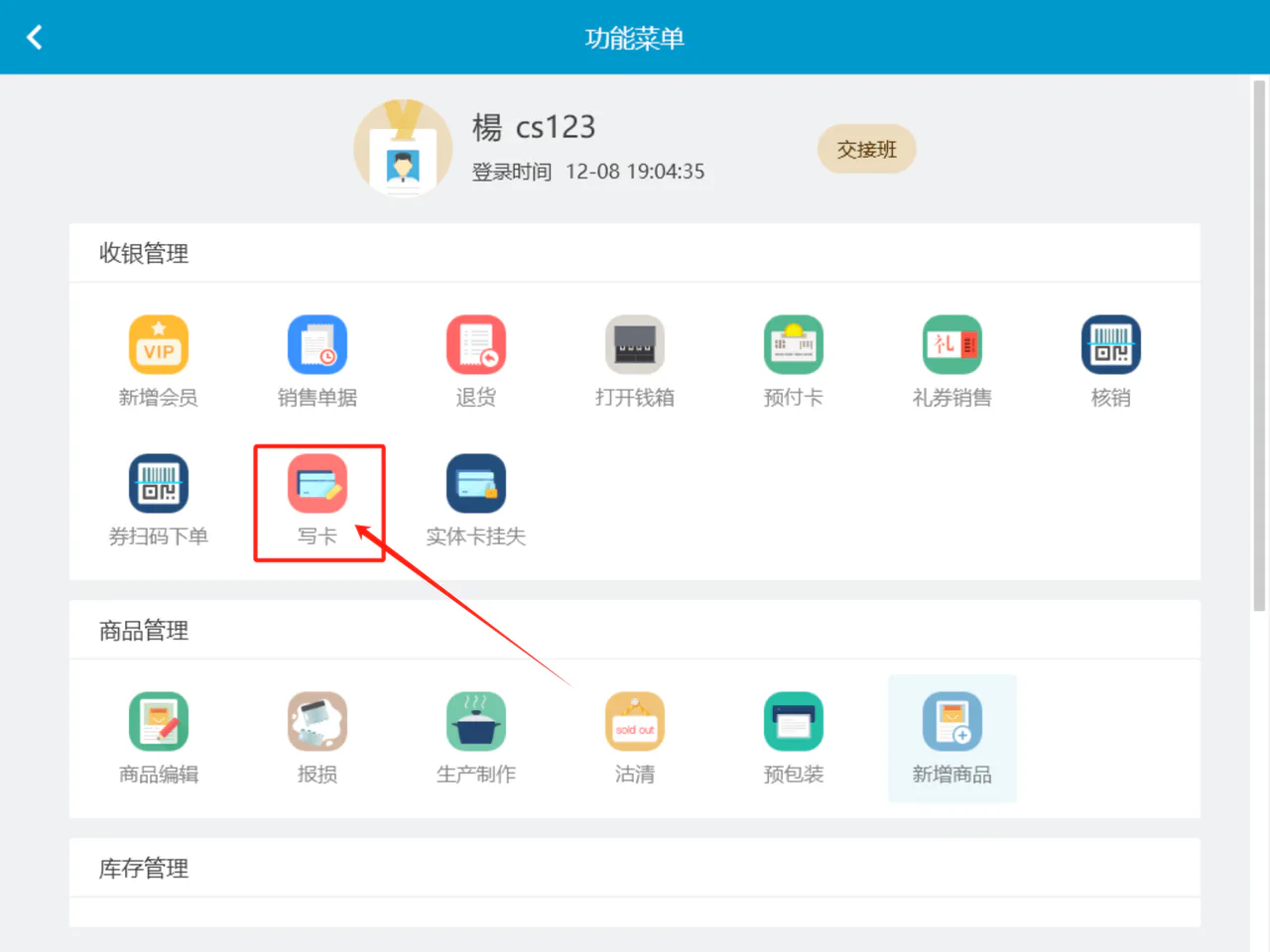This screenshot has height=952, width=1270.
Task: Open the 预包装 prepackage icon
Action: (794, 721)
